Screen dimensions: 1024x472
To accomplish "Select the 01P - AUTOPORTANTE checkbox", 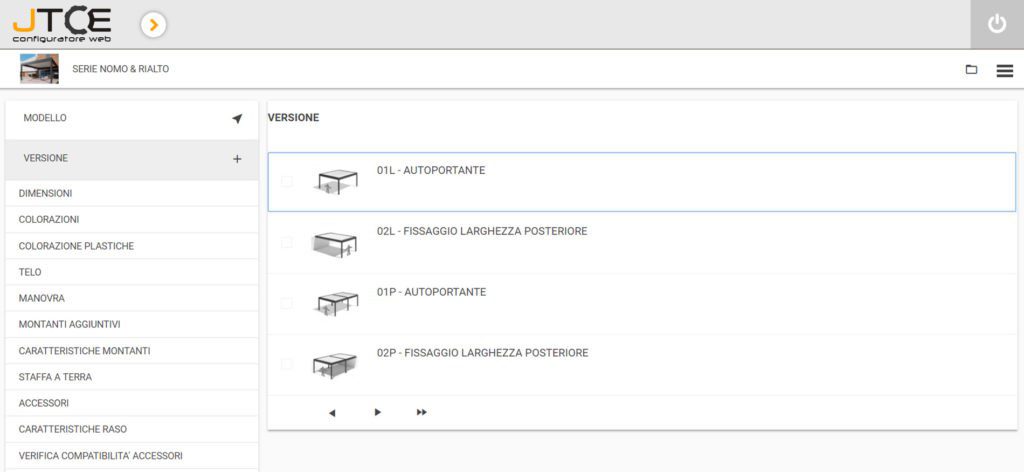I will pyautogui.click(x=287, y=303).
